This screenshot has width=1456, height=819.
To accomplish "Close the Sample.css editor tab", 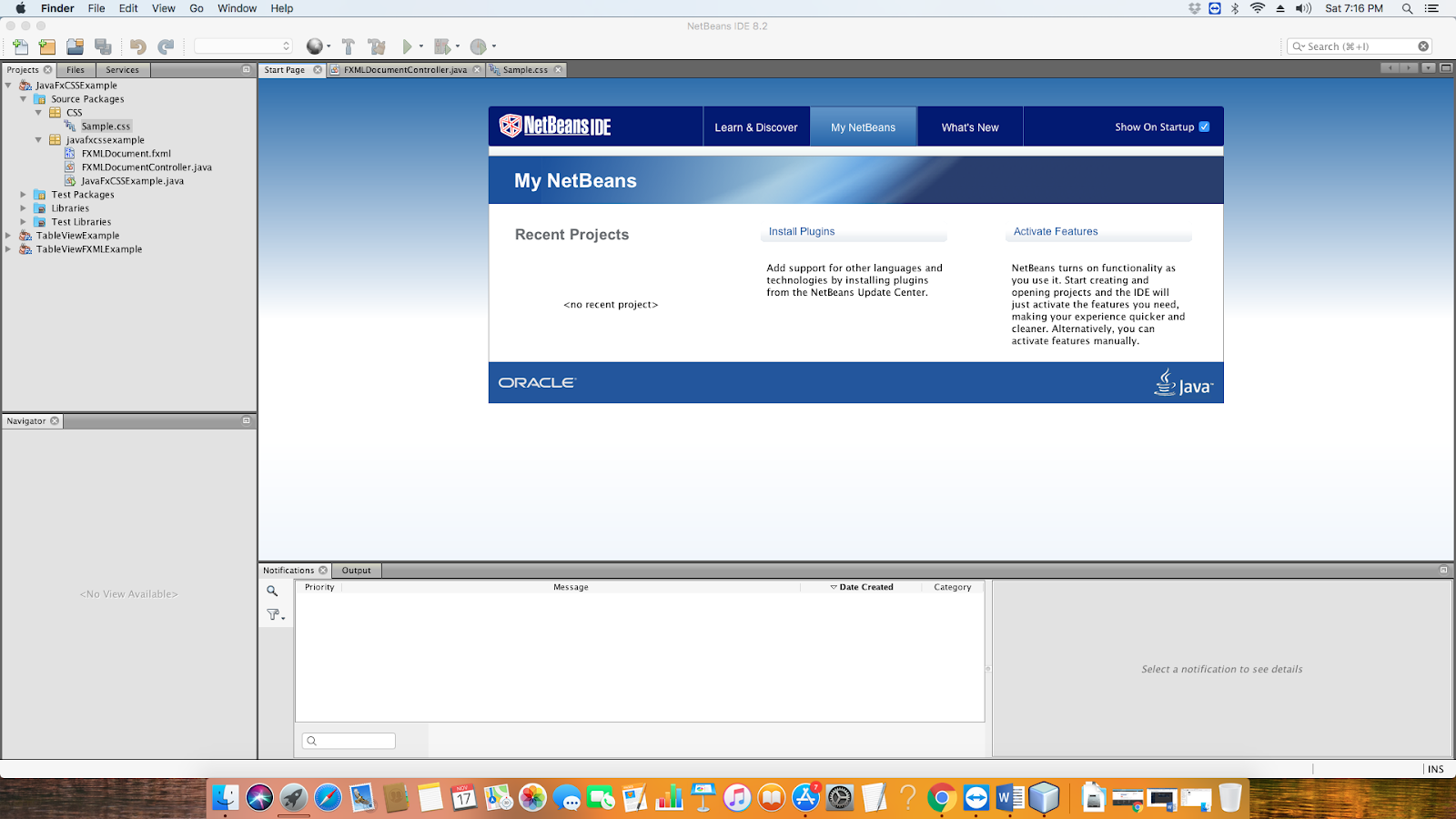I will pyautogui.click(x=559, y=70).
